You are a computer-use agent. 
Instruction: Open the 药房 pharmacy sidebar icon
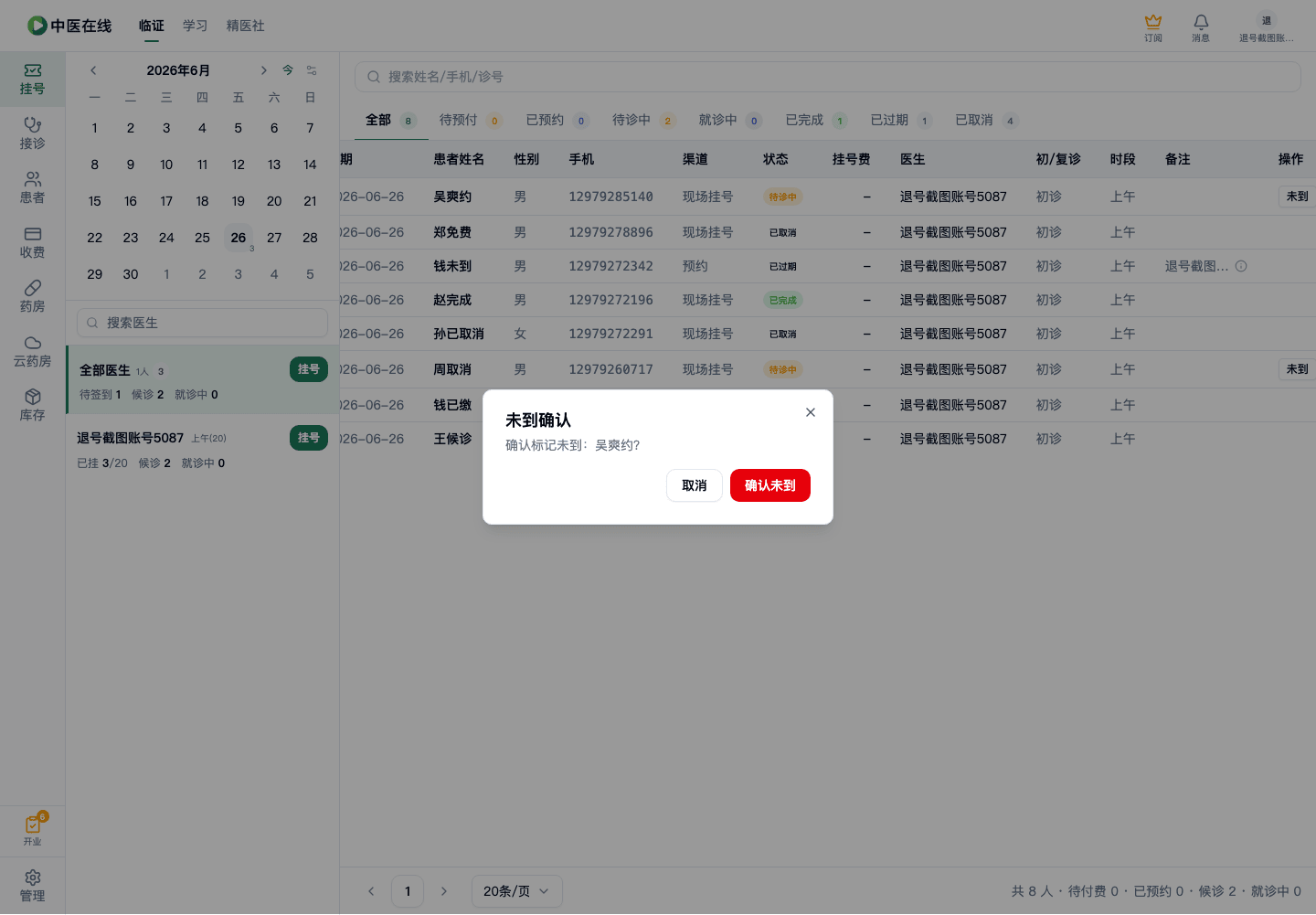coord(32,297)
